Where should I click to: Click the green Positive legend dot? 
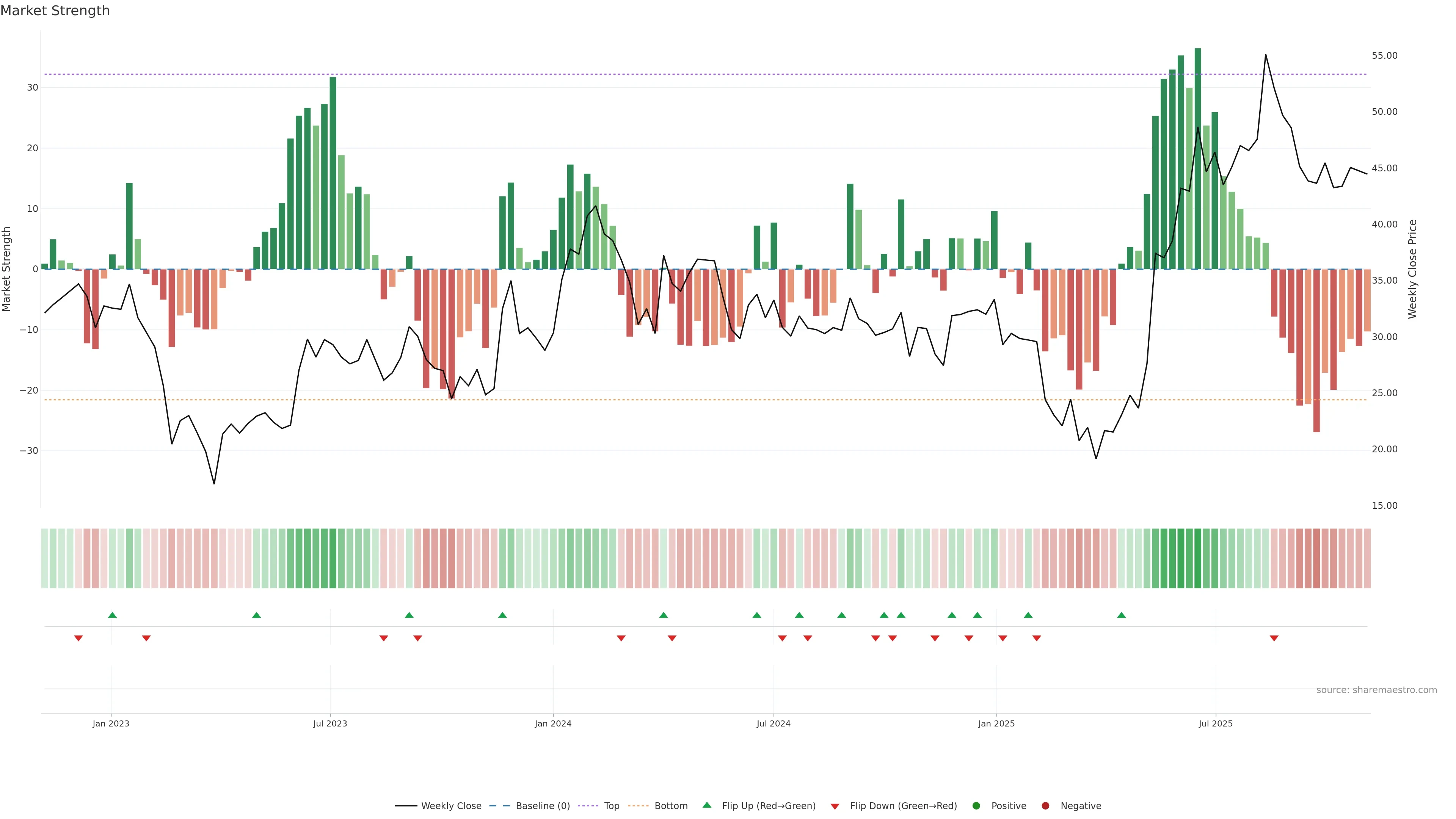coord(976,805)
